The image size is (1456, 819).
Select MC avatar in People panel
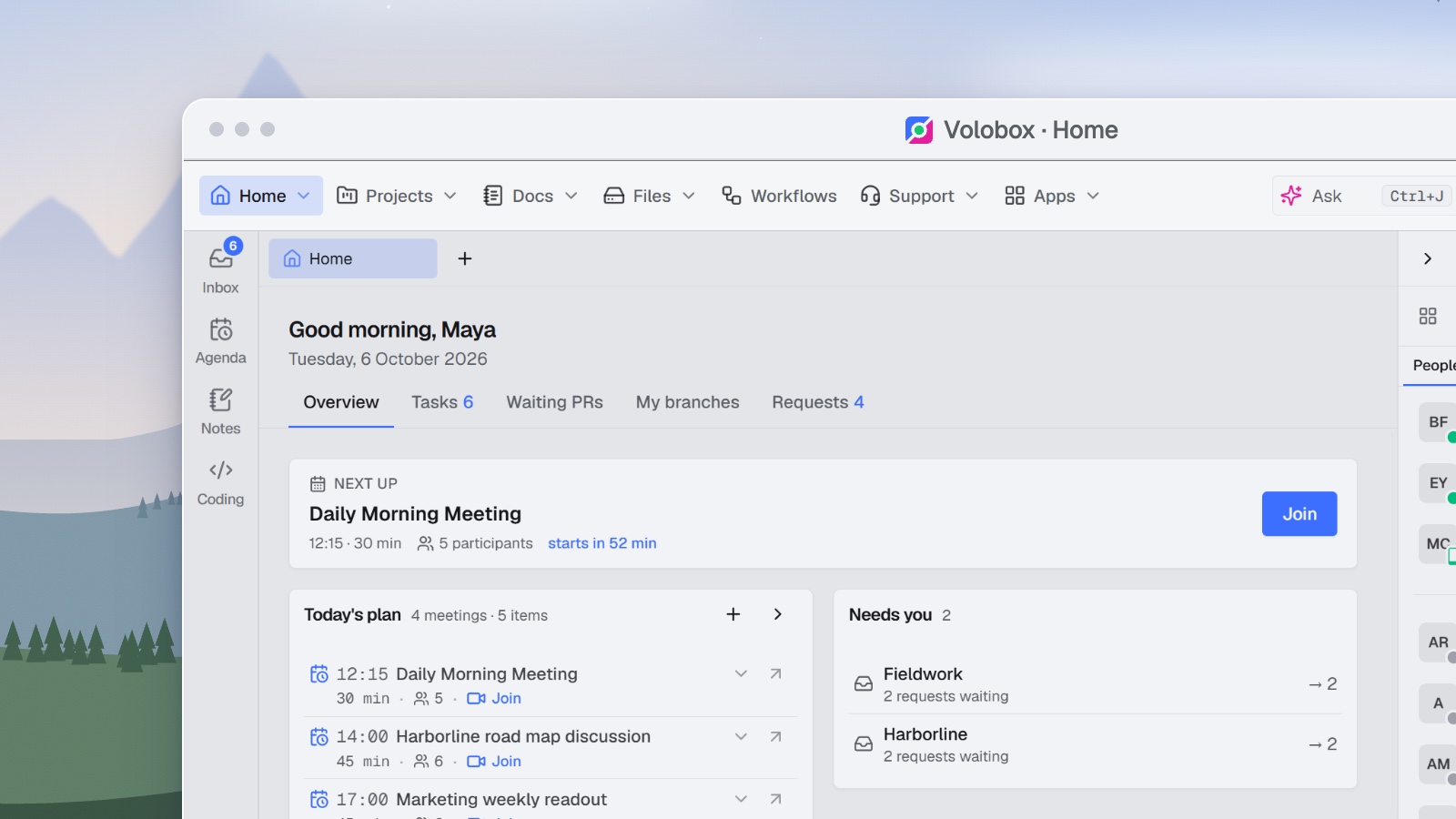coord(1438,544)
